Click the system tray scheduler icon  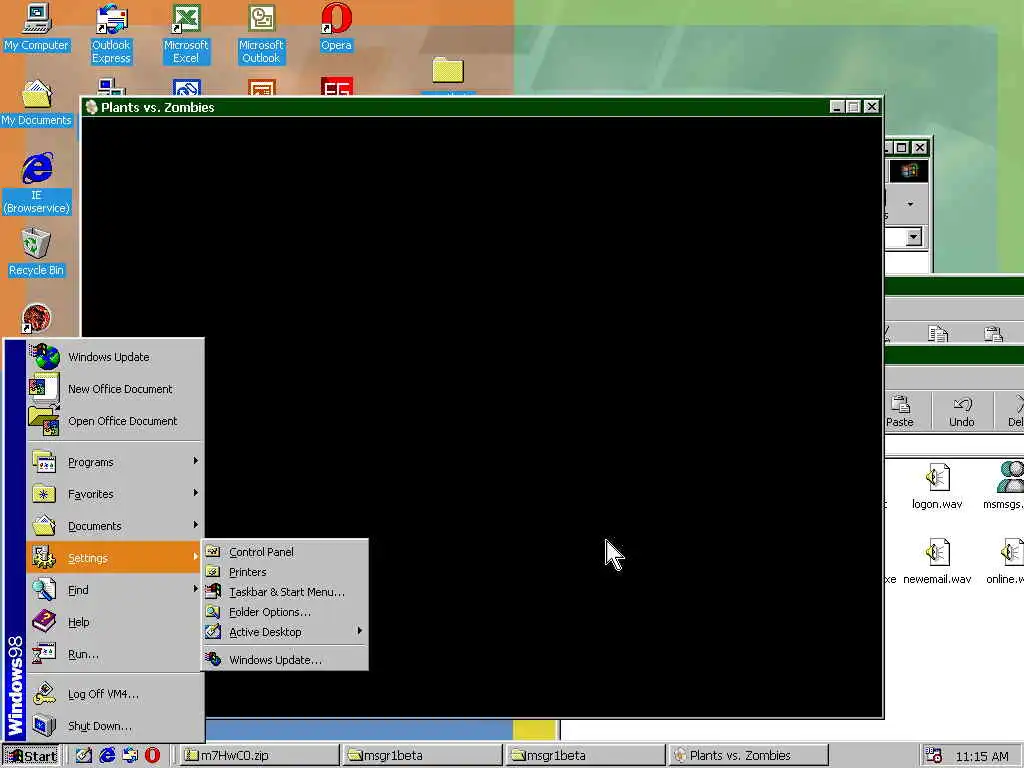(x=933, y=756)
